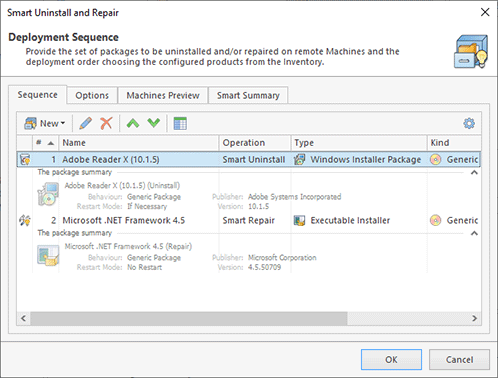Delete item with red X icon
Viewport: 498px width, 378px height.
click(106, 124)
